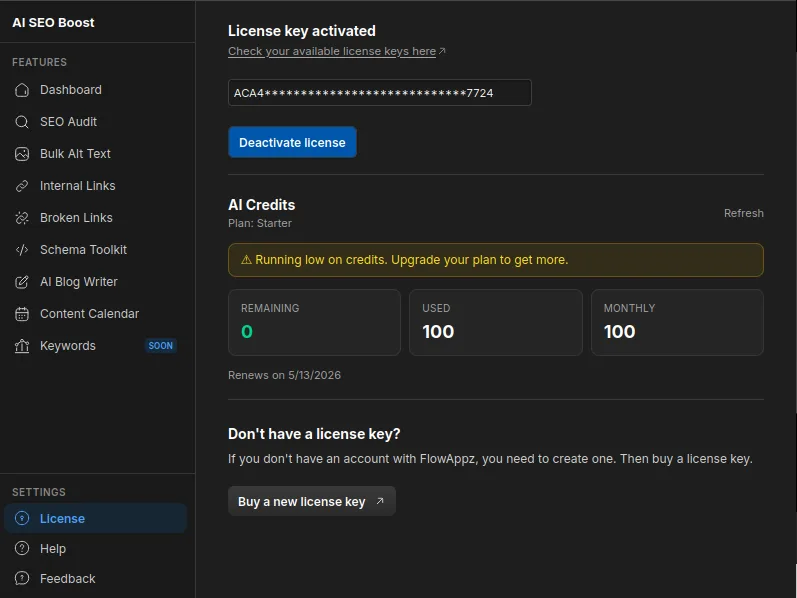
Task: Open AI Blog Writer feature
Action: tap(98, 282)
